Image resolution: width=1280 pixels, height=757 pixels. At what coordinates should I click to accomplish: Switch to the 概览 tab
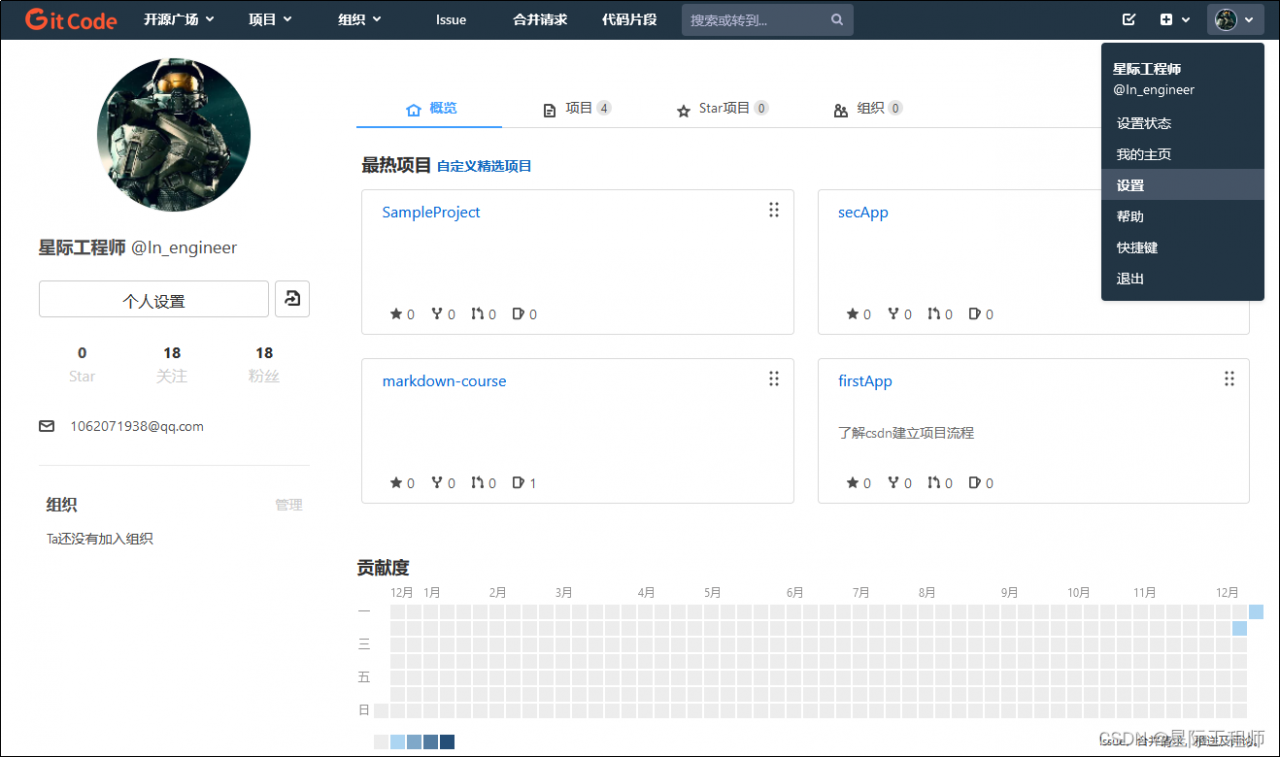pyautogui.click(x=430, y=108)
